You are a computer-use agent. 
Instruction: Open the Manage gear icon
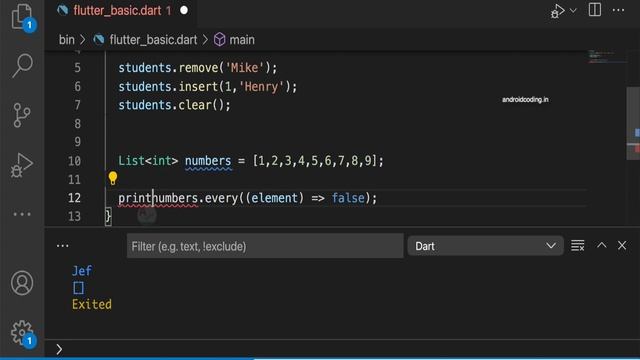point(22,333)
